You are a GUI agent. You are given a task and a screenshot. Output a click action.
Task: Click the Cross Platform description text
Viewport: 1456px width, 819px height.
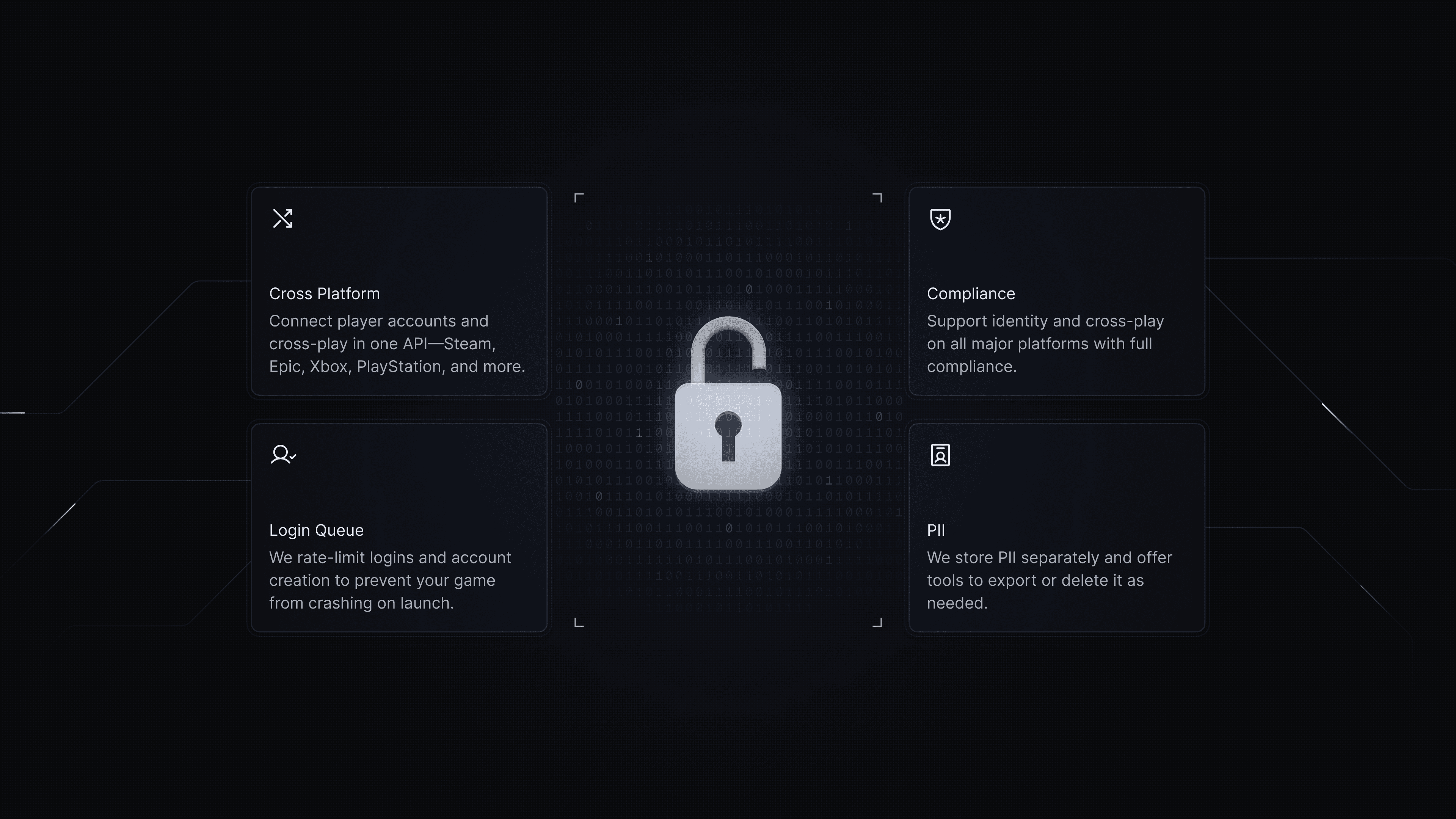click(x=397, y=344)
